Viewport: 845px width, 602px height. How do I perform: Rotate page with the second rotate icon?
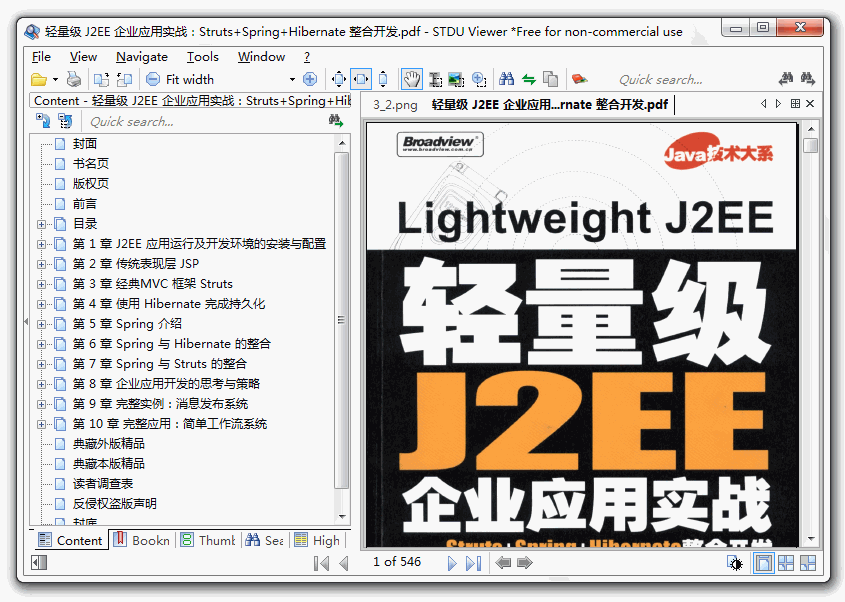pos(124,80)
